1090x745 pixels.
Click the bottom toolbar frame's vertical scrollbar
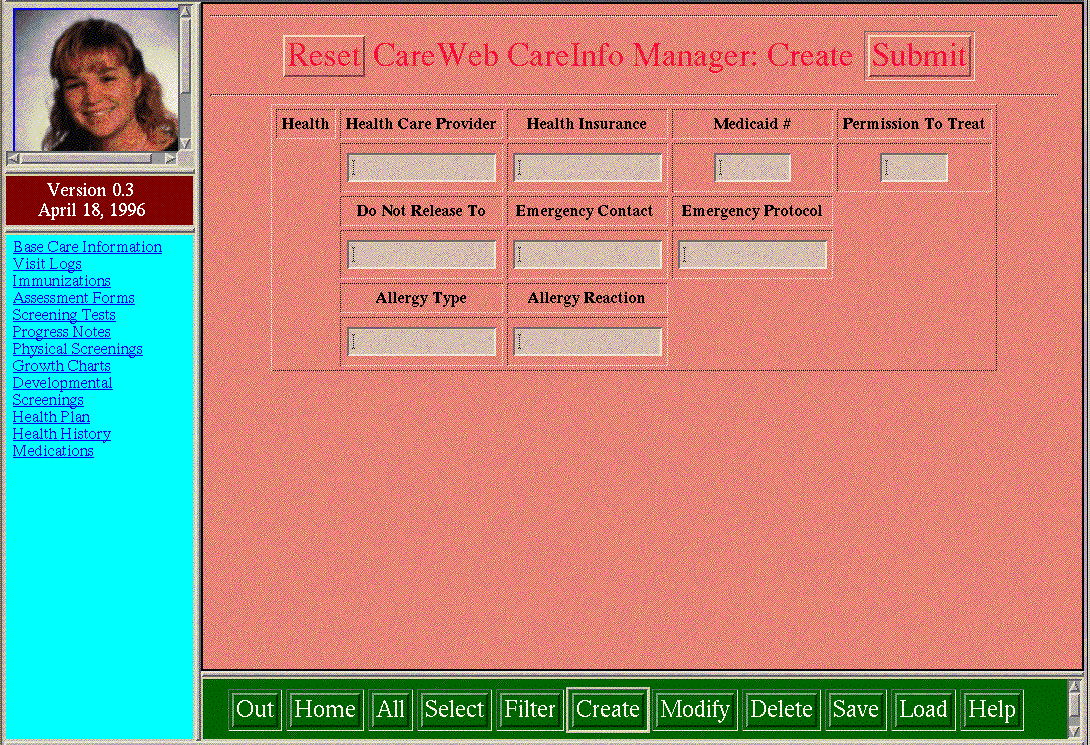click(x=1076, y=708)
